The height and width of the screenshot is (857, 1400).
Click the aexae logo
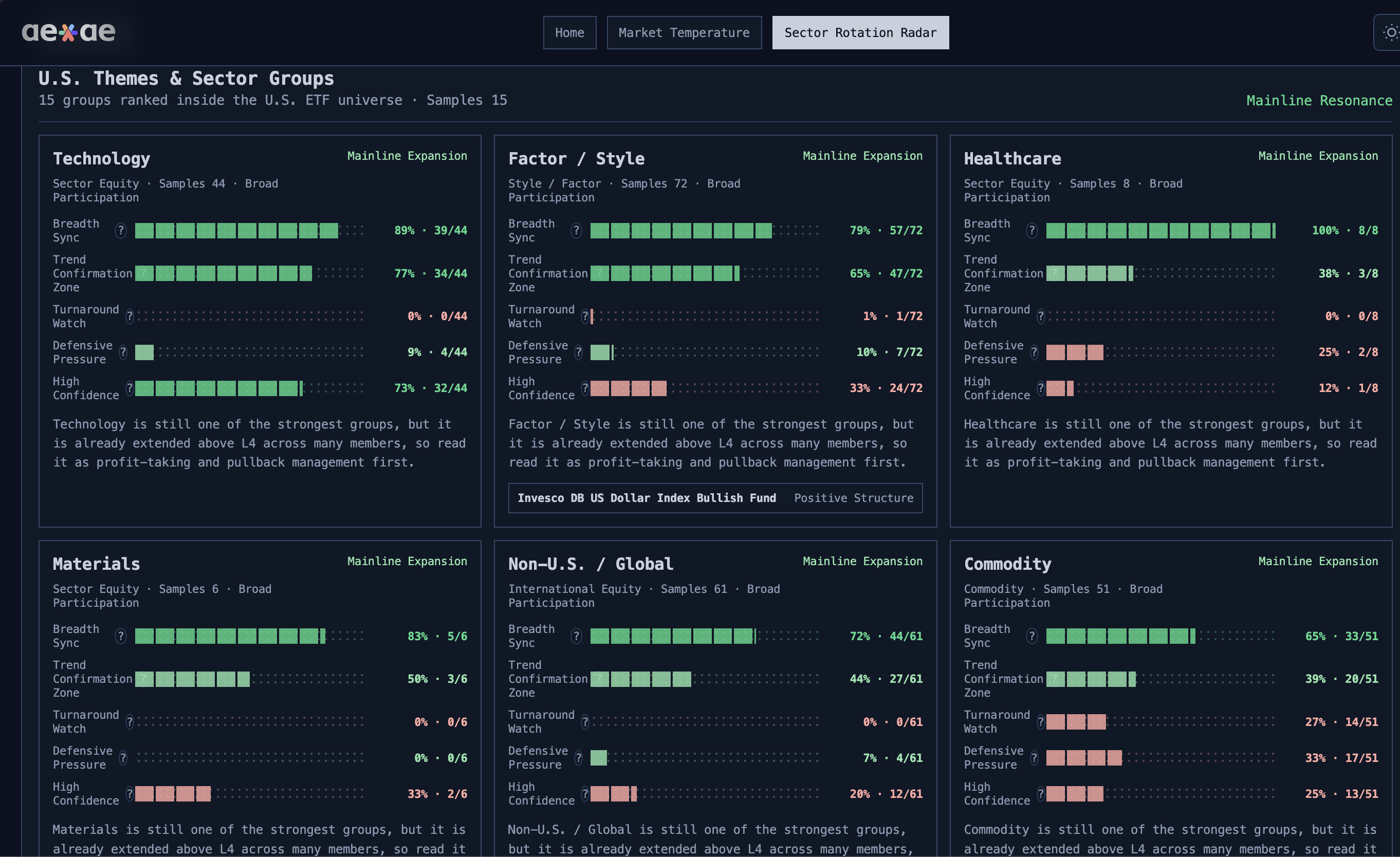(x=68, y=32)
